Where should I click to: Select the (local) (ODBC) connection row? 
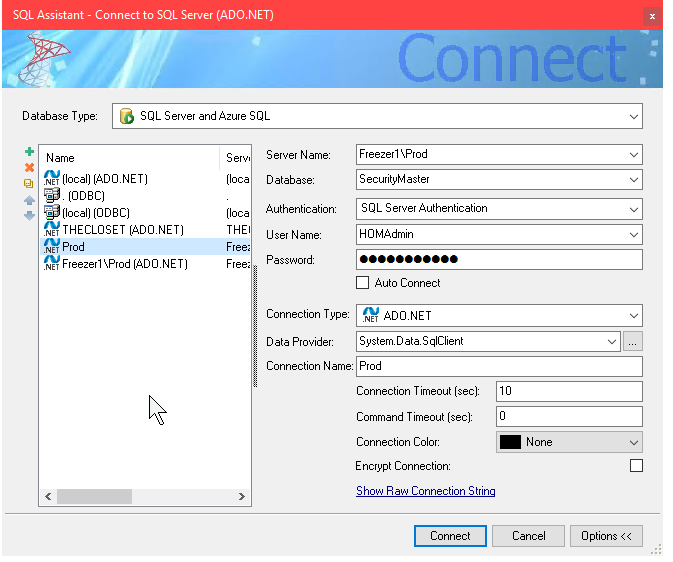(146, 213)
